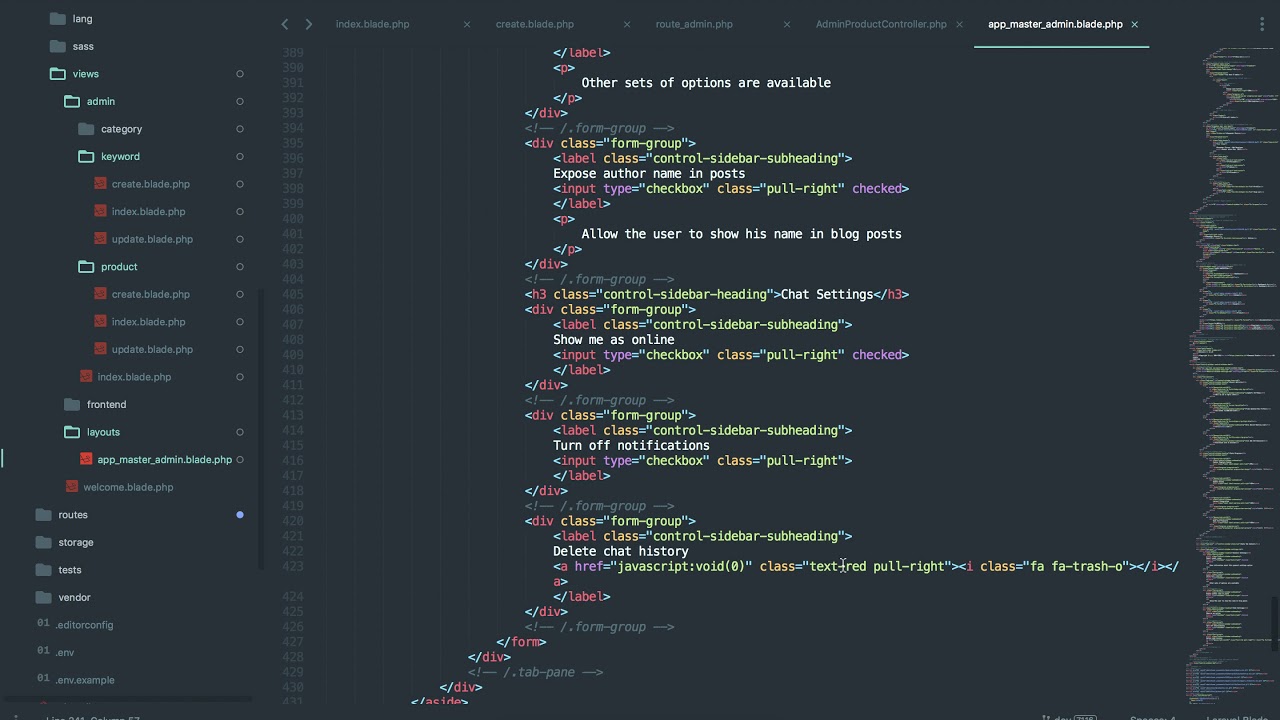Viewport: 1280px width, 720px height.
Task: Close the route_admin.php tab
Action: point(787,24)
